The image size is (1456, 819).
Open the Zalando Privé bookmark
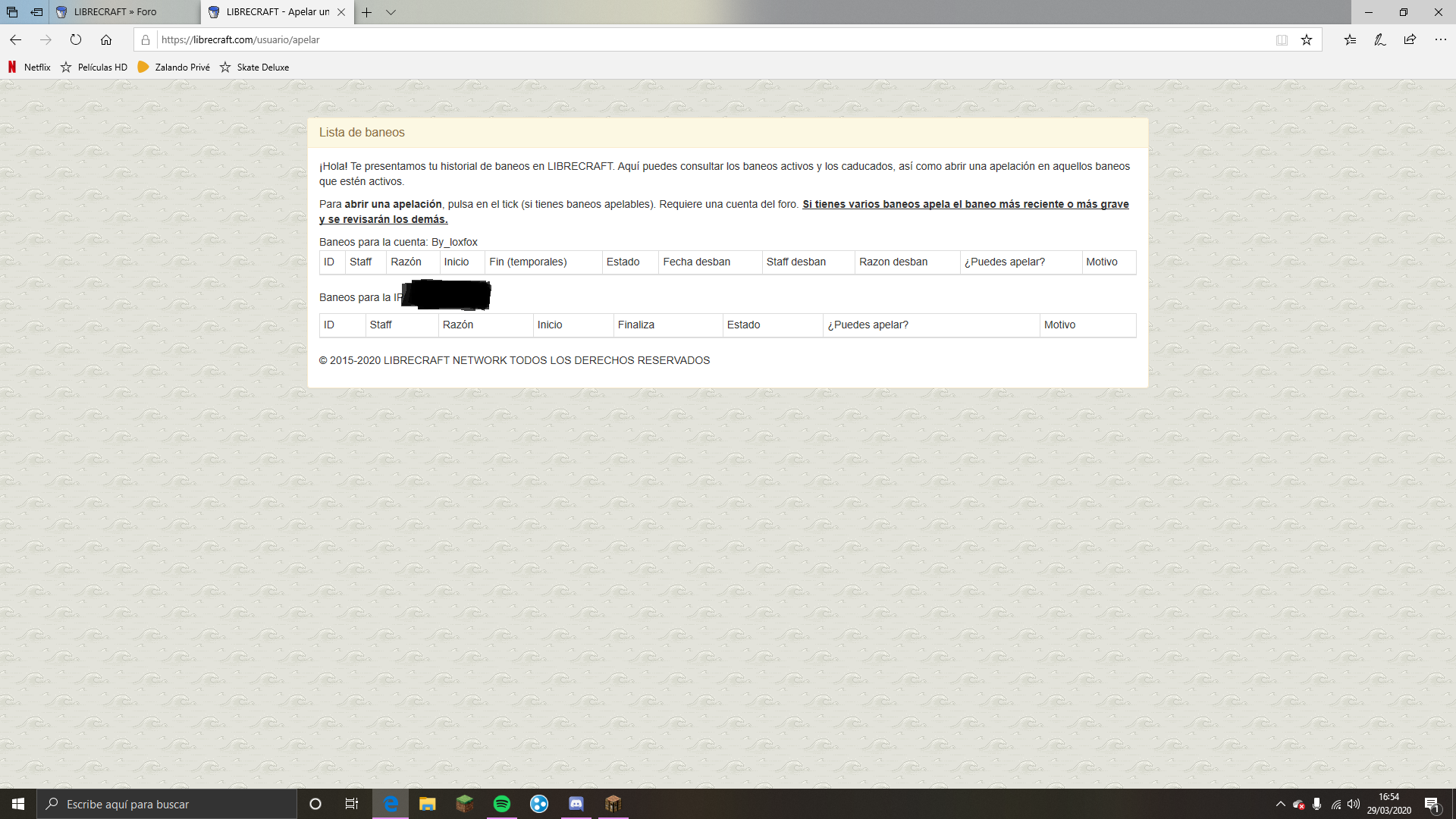click(x=174, y=67)
